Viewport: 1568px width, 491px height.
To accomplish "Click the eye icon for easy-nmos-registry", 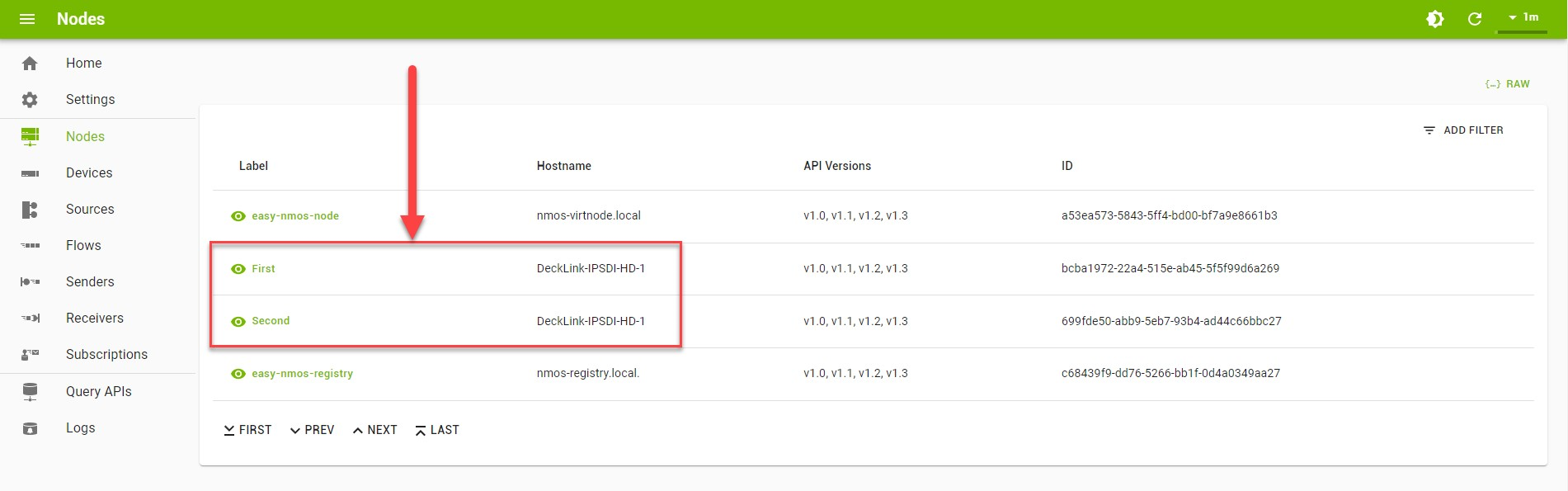I will (x=238, y=374).
